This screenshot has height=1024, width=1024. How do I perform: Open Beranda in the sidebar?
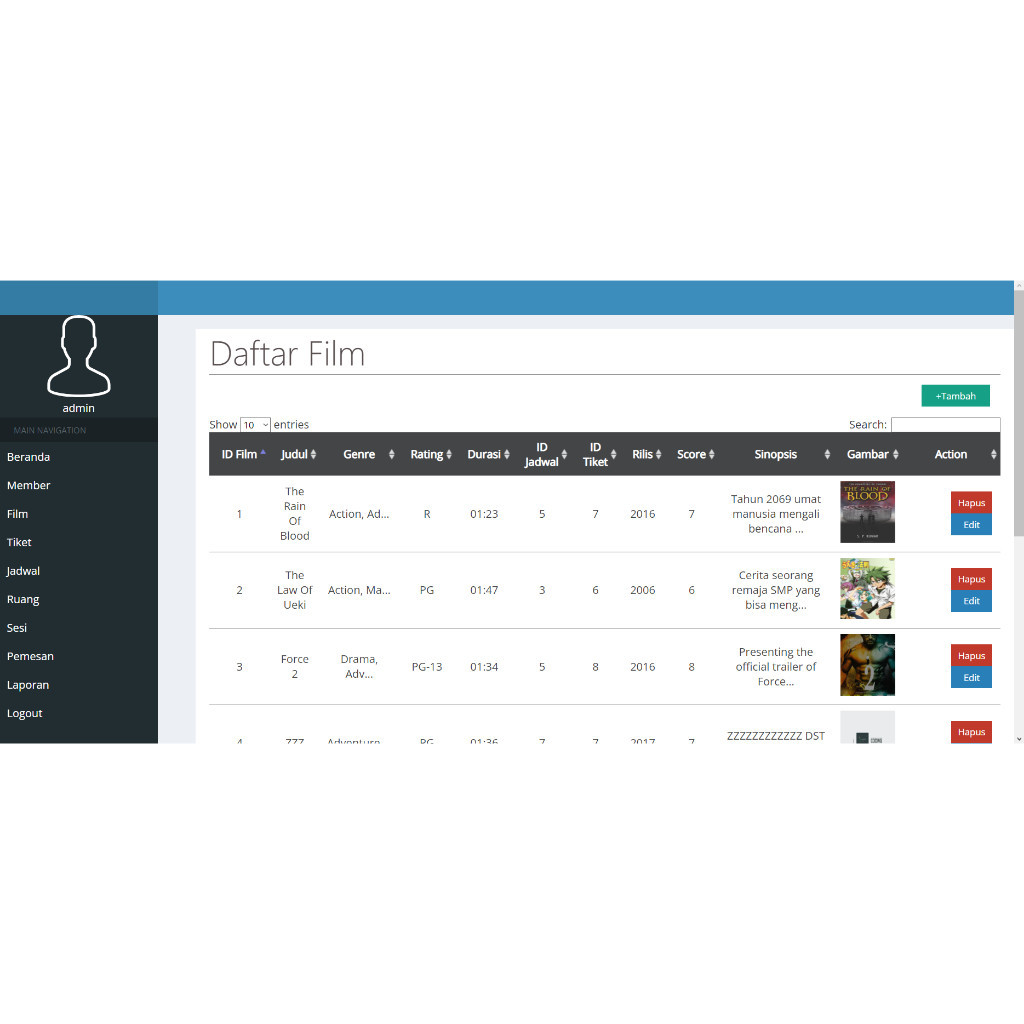(x=28, y=457)
